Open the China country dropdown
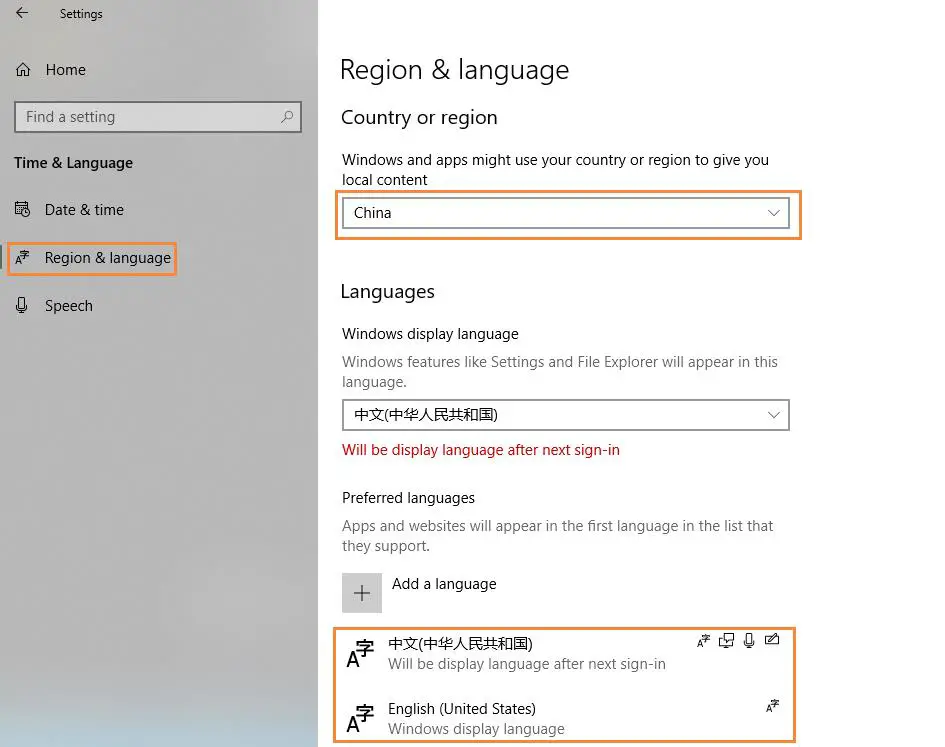Viewport: 945px width, 747px height. 565,213
